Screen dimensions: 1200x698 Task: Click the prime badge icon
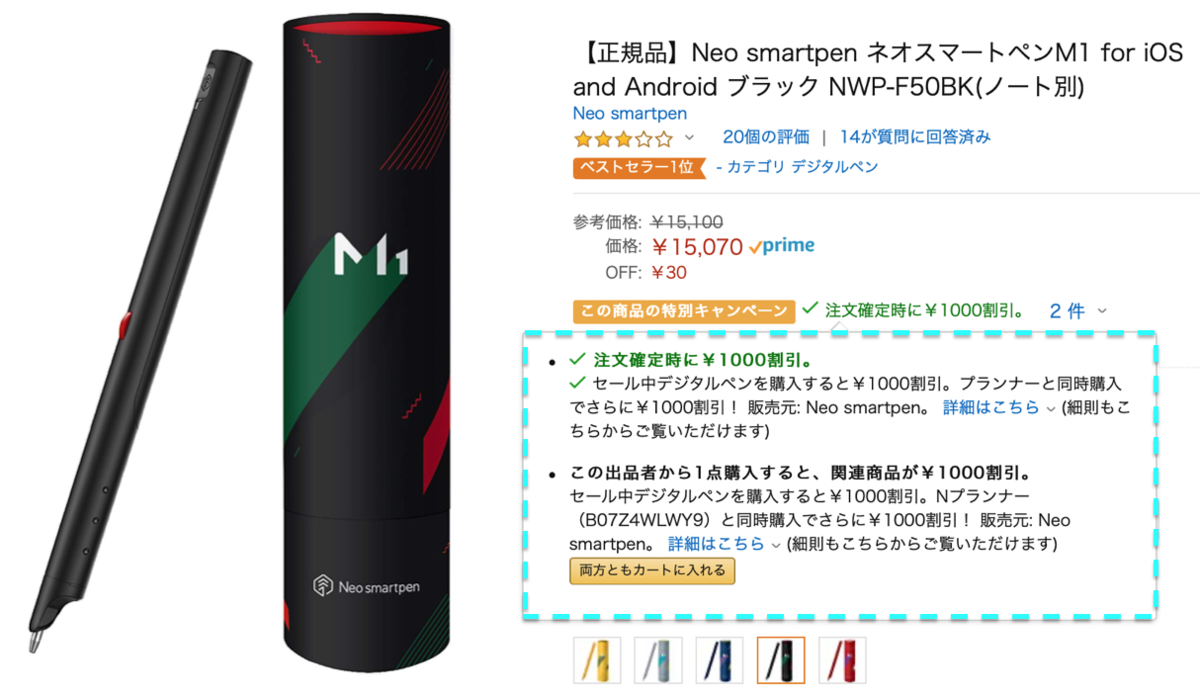tap(781, 245)
